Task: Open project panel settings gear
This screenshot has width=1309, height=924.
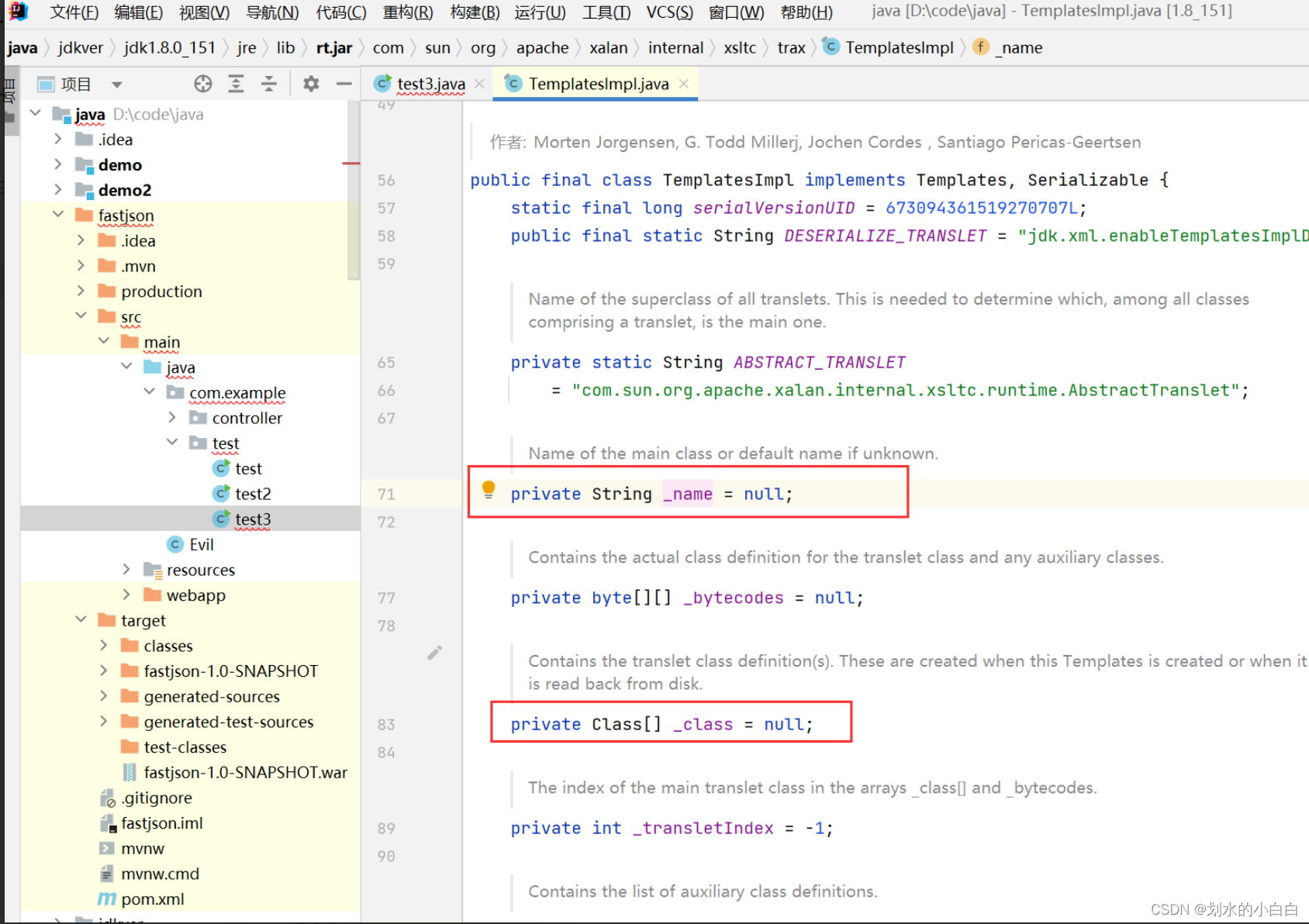Action: pyautogui.click(x=311, y=84)
